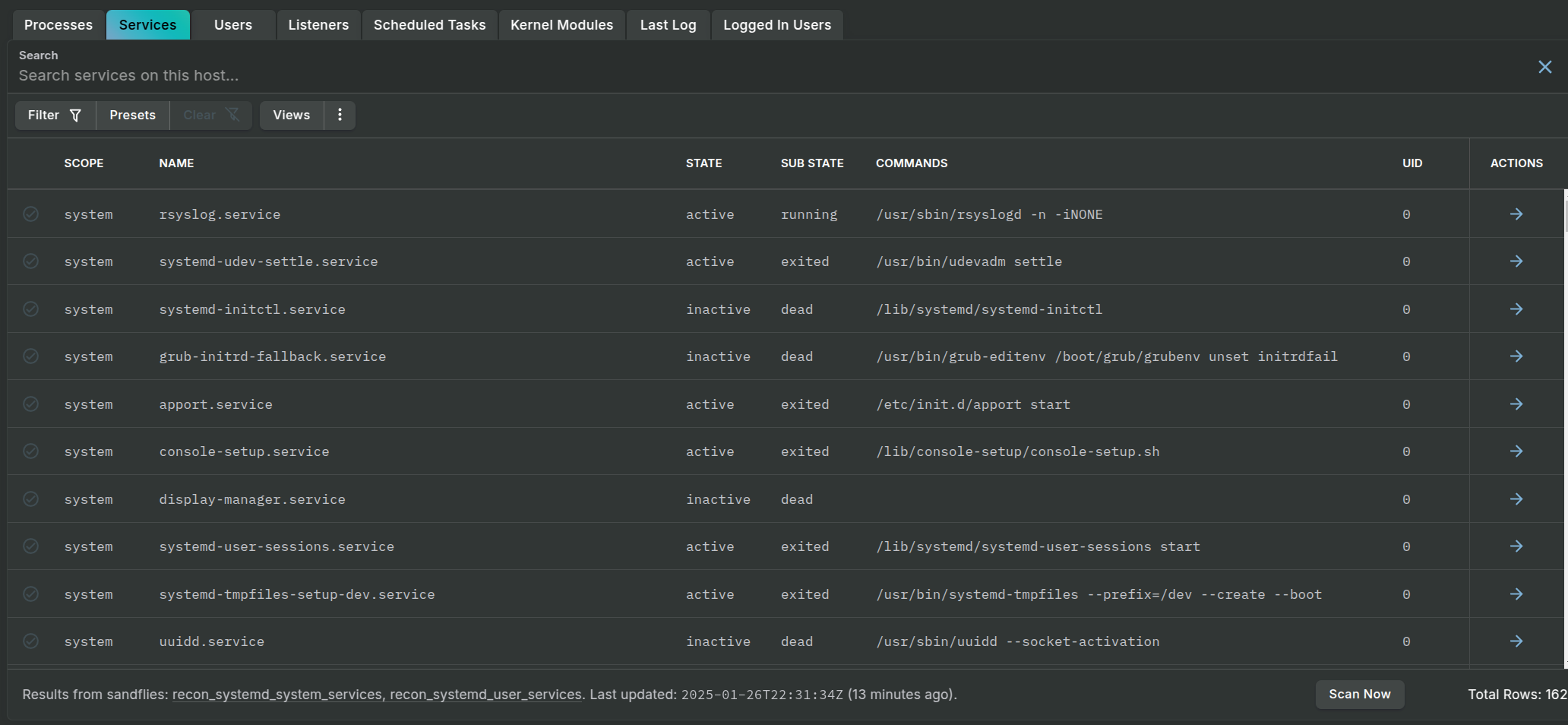Sort by the SCOPE column header
Screen dimensions: 1568x725
[84, 163]
